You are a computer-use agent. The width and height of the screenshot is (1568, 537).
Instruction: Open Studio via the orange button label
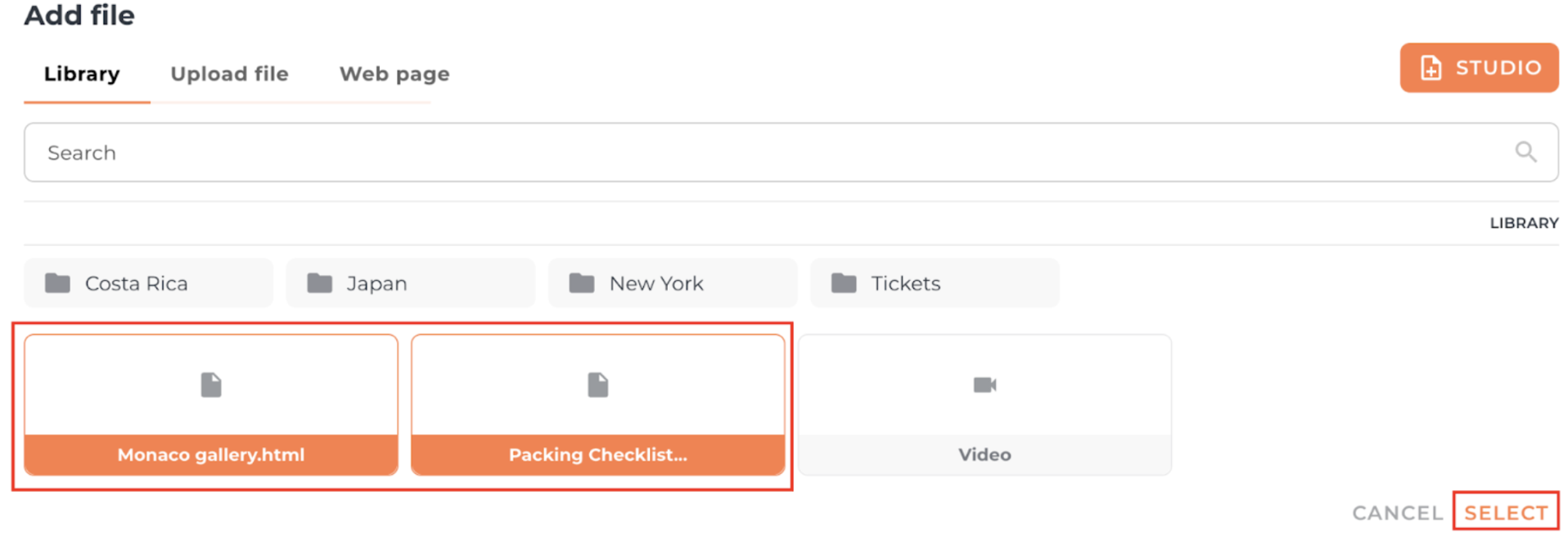click(x=1498, y=68)
